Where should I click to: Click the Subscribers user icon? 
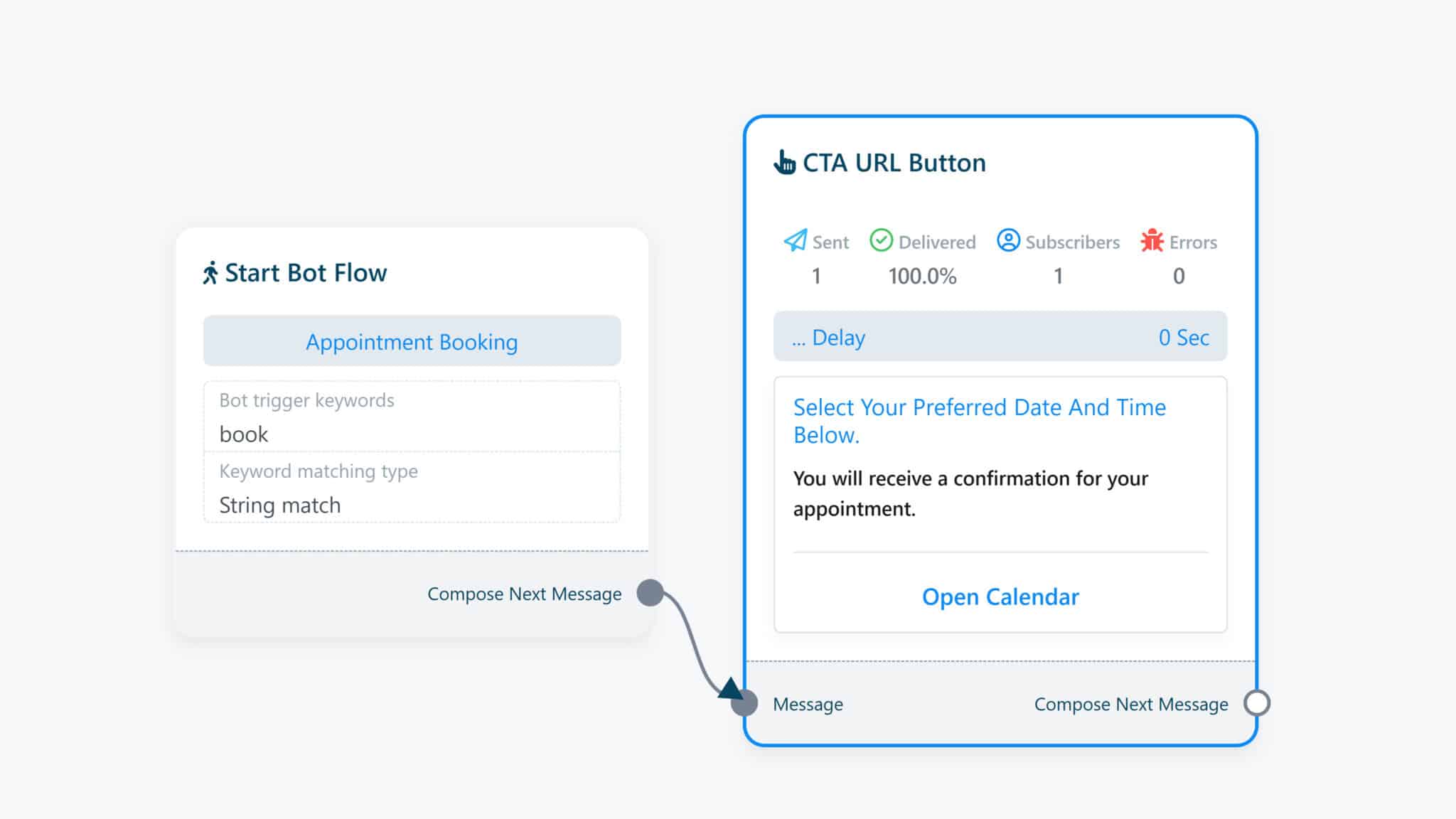[1008, 241]
